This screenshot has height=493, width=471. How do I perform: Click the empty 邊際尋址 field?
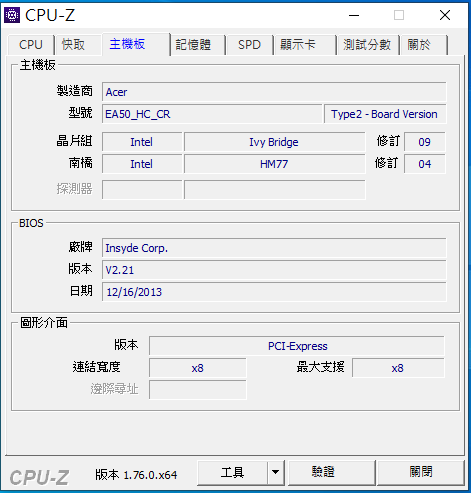click(198, 390)
